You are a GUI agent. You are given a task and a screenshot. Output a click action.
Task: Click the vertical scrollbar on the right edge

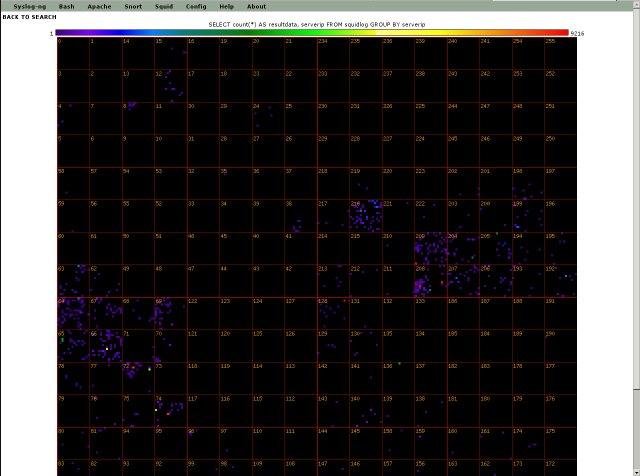click(635, 240)
